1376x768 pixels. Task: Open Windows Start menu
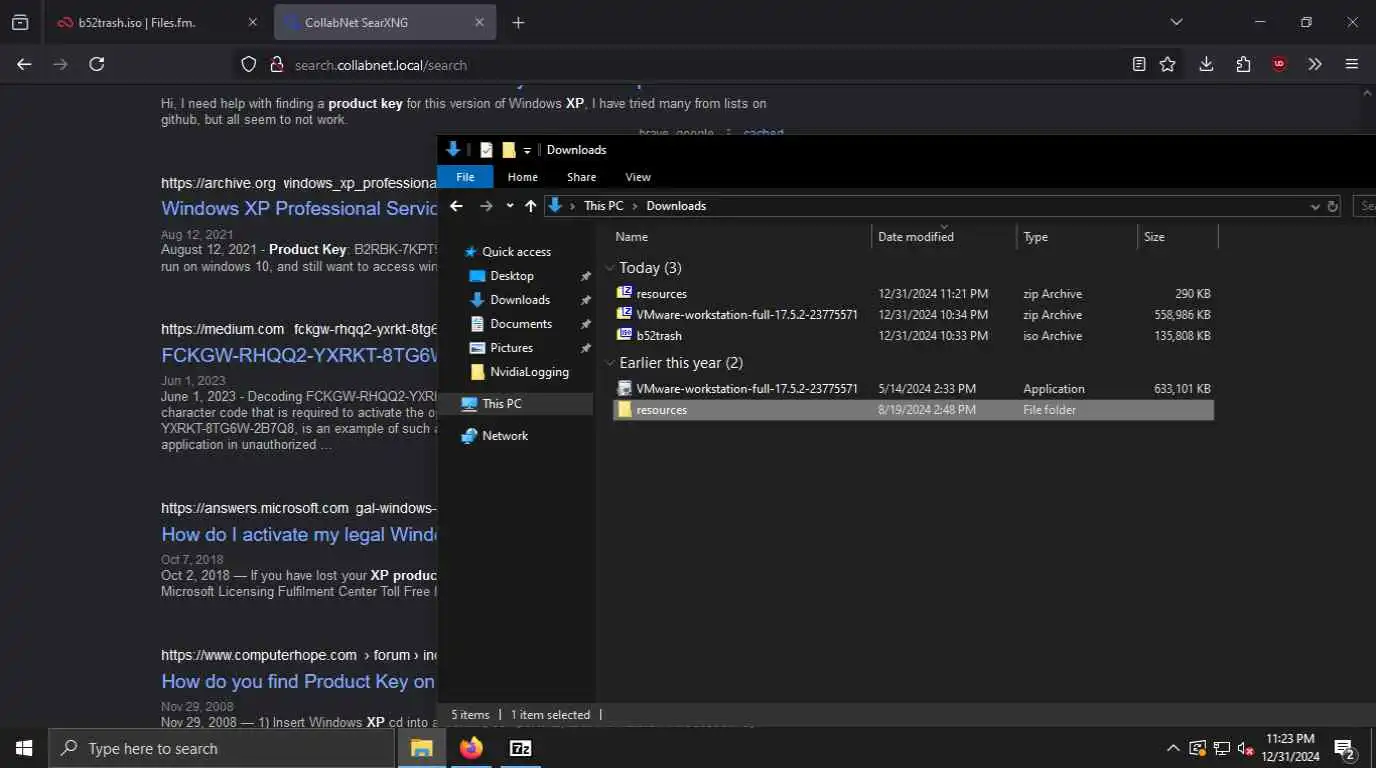[x=24, y=748]
